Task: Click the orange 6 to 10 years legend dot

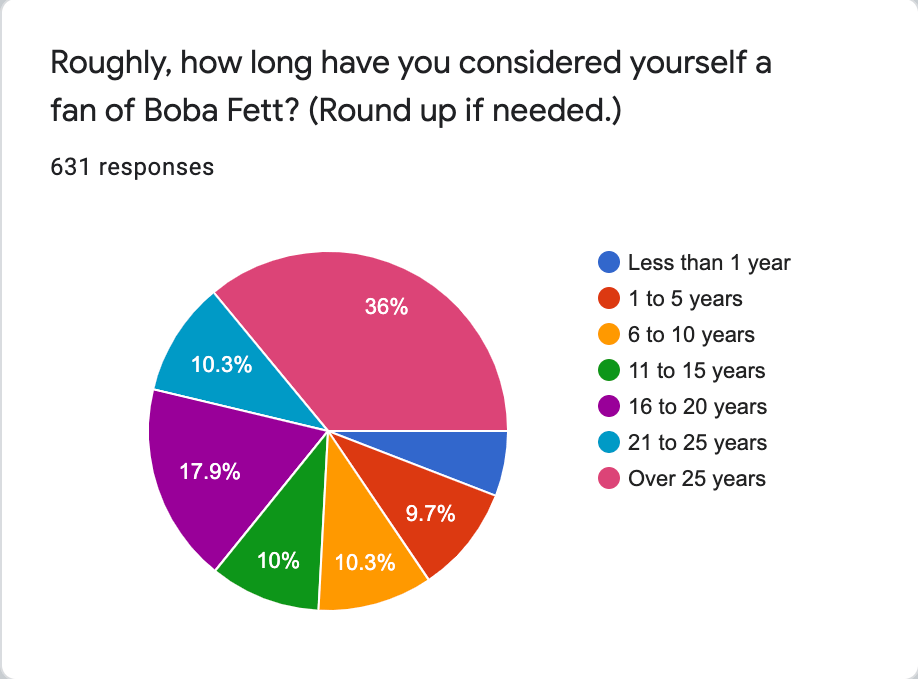Action: point(609,334)
